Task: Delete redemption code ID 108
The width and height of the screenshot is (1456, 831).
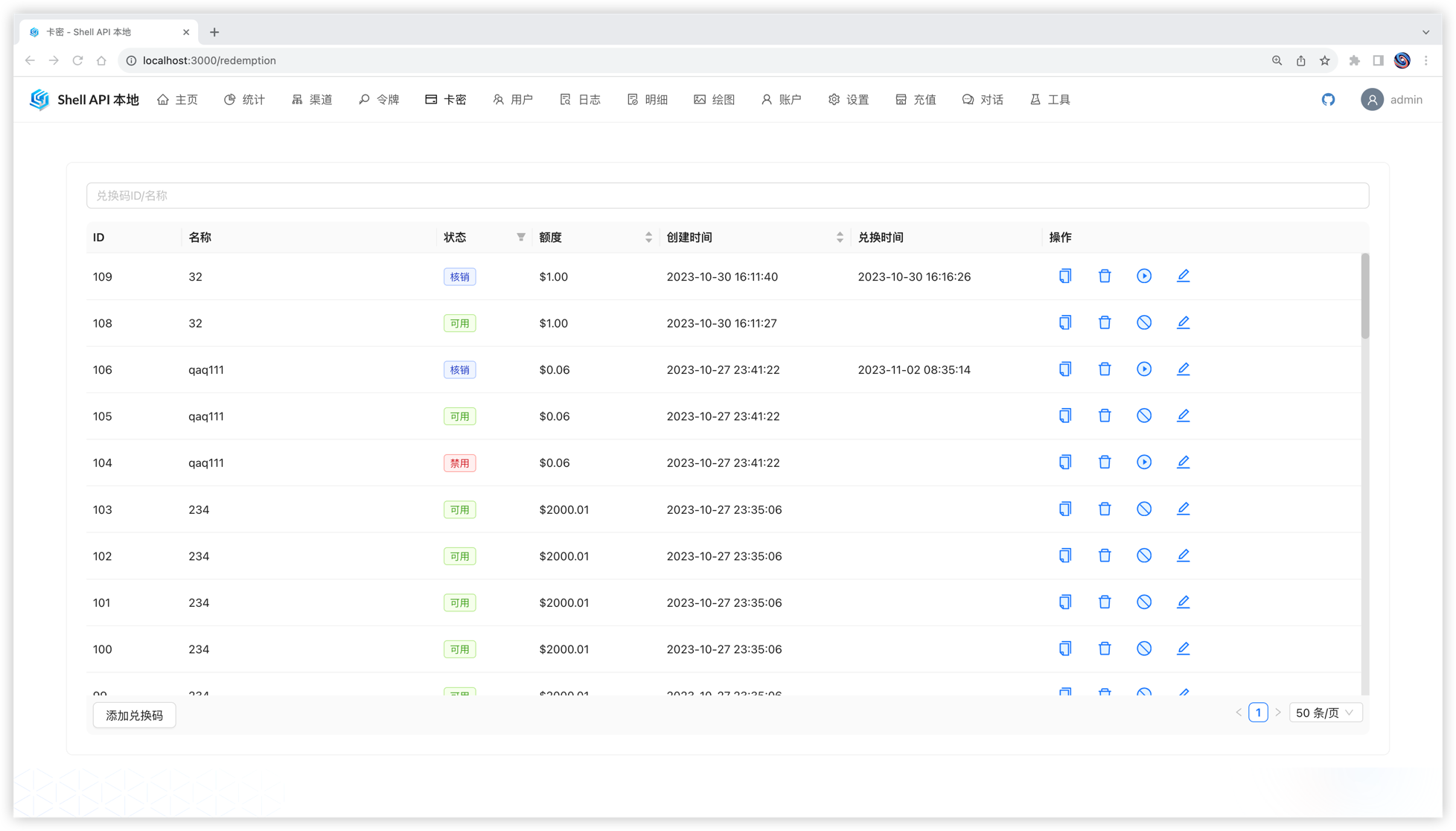Action: coord(1105,322)
